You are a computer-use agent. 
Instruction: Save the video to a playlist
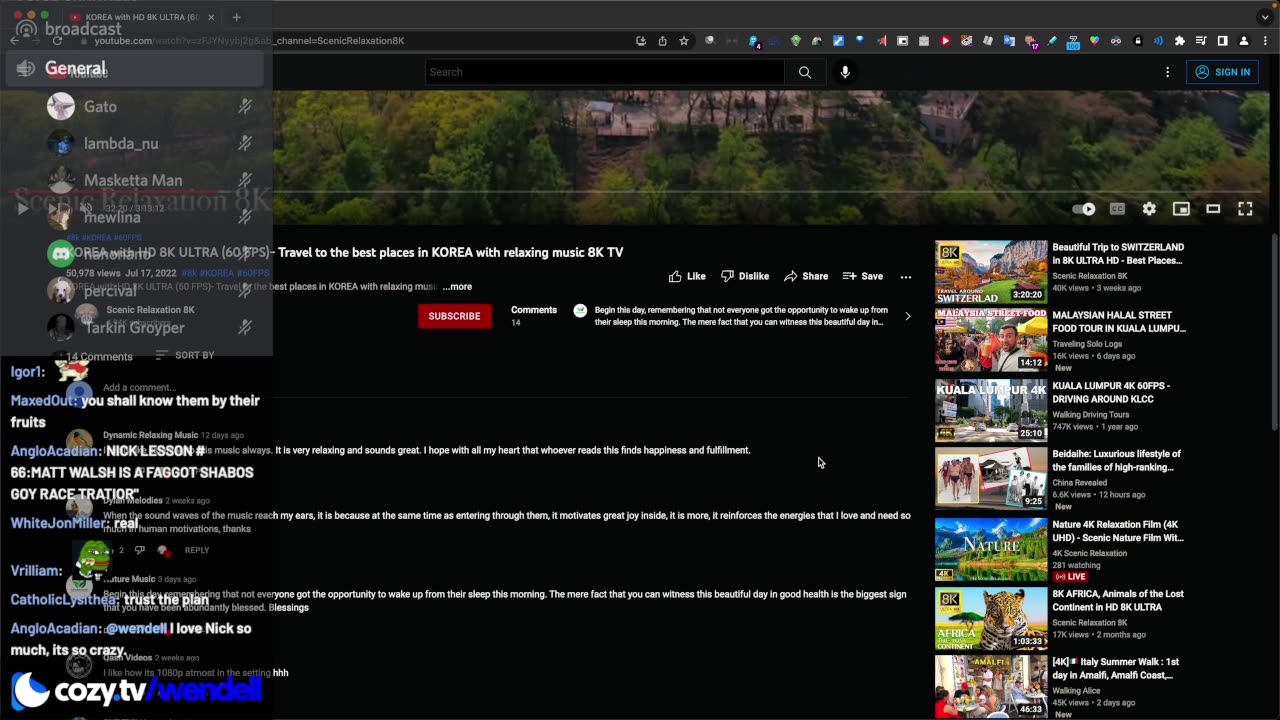(863, 276)
